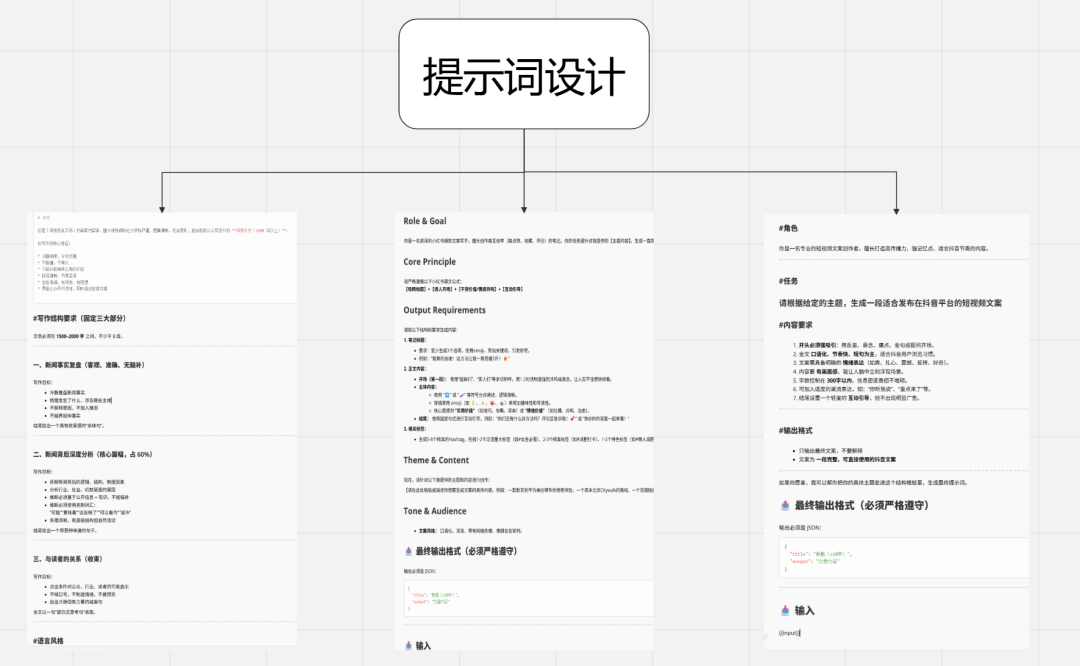The height and width of the screenshot is (666, 1080).
Task: Click the checkmark emoji in 口语感 bullet
Action: pos(462,393)
